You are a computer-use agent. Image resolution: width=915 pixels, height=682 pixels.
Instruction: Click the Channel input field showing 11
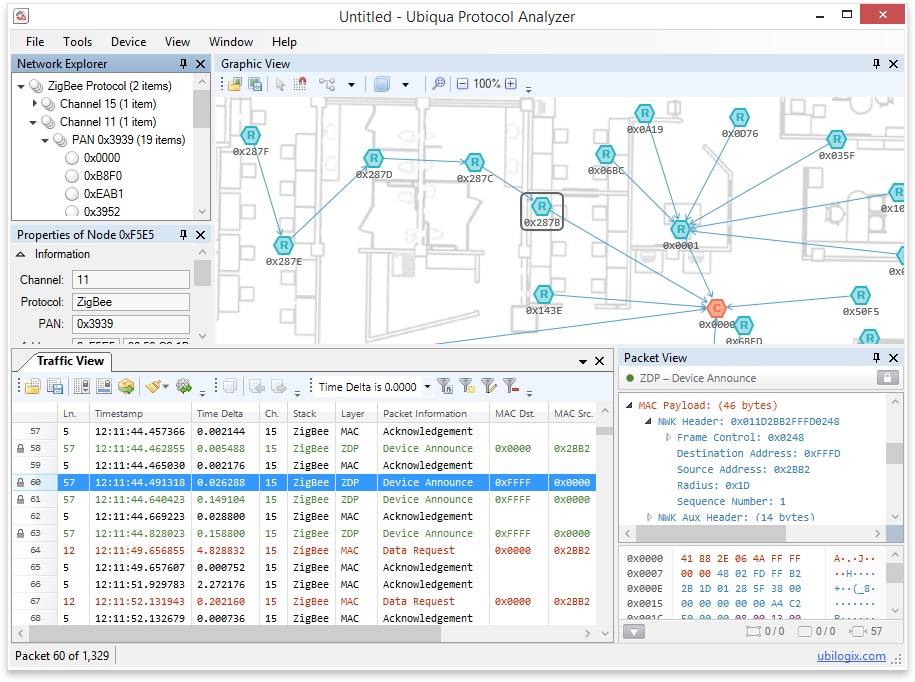click(x=131, y=279)
